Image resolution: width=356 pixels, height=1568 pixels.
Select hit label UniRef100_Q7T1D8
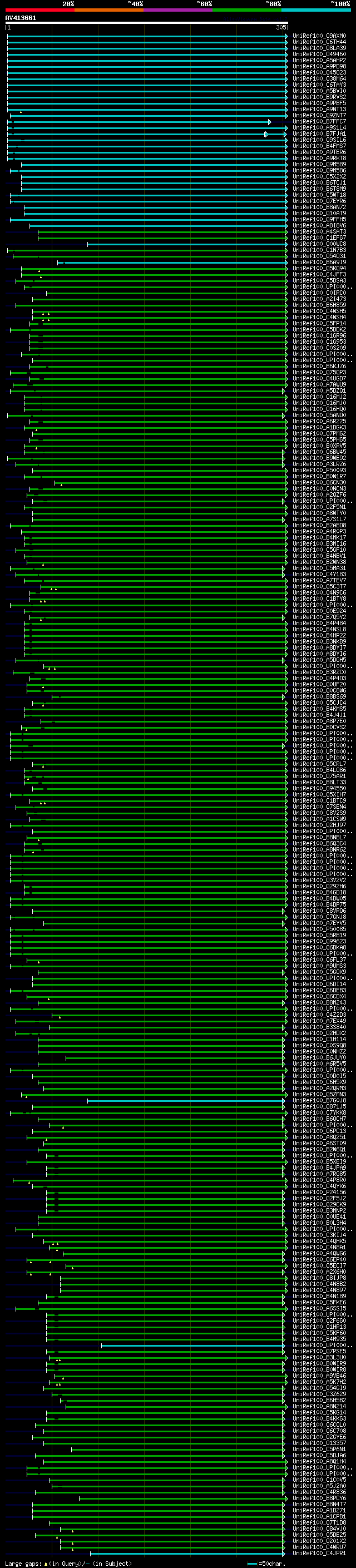pos(319,1522)
